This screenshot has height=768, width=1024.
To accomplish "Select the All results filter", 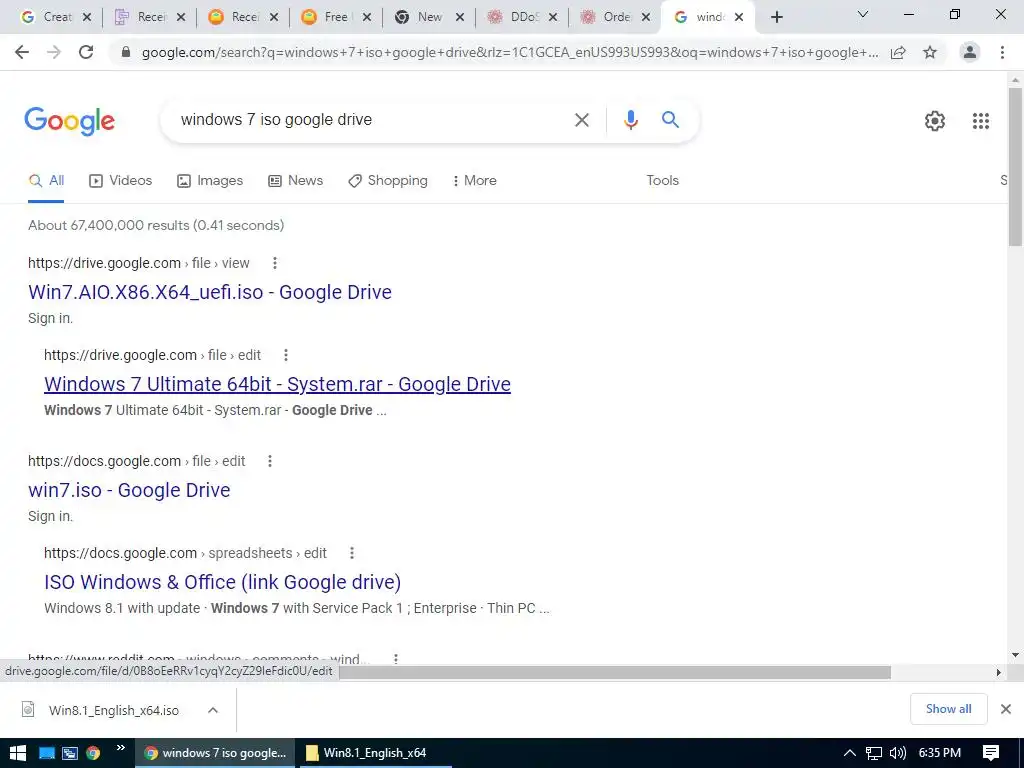I will pyautogui.click(x=46, y=181).
